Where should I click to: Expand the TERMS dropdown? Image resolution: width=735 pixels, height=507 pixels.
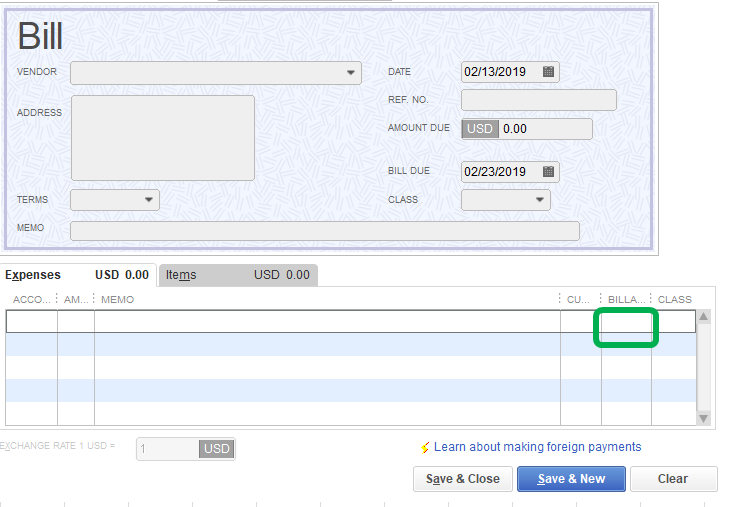coord(149,200)
